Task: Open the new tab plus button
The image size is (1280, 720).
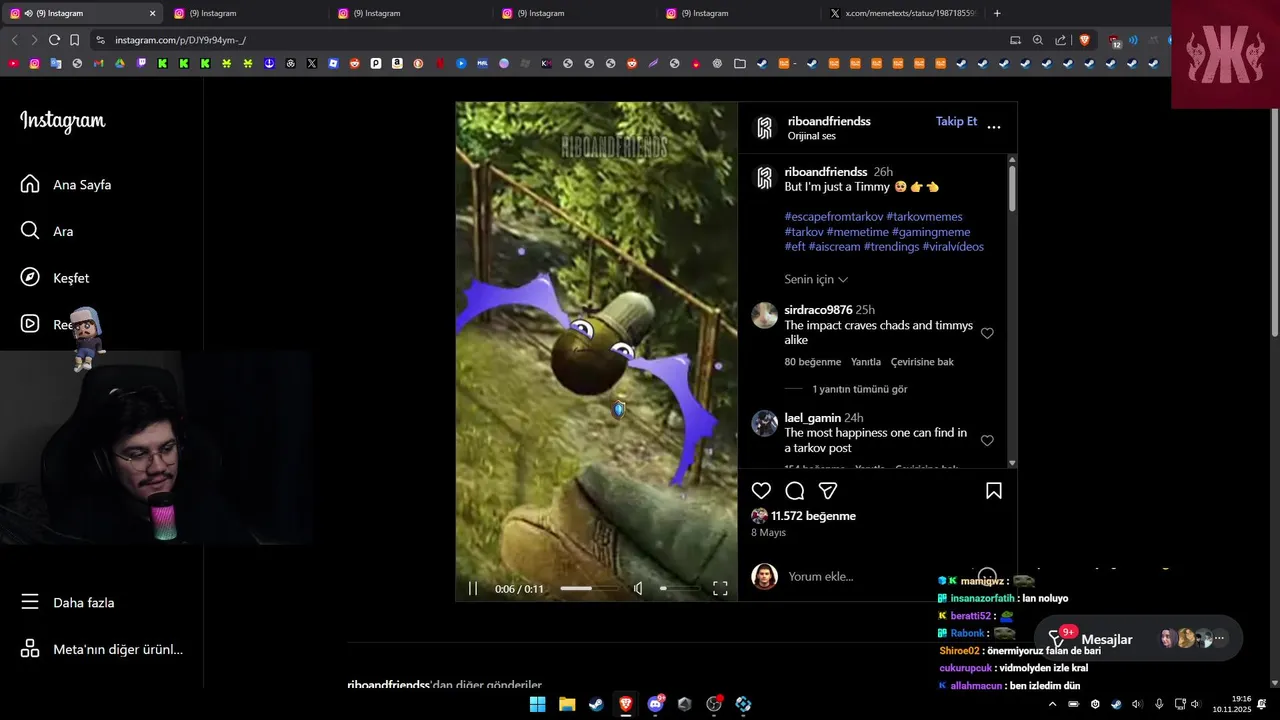Action: [x=997, y=13]
